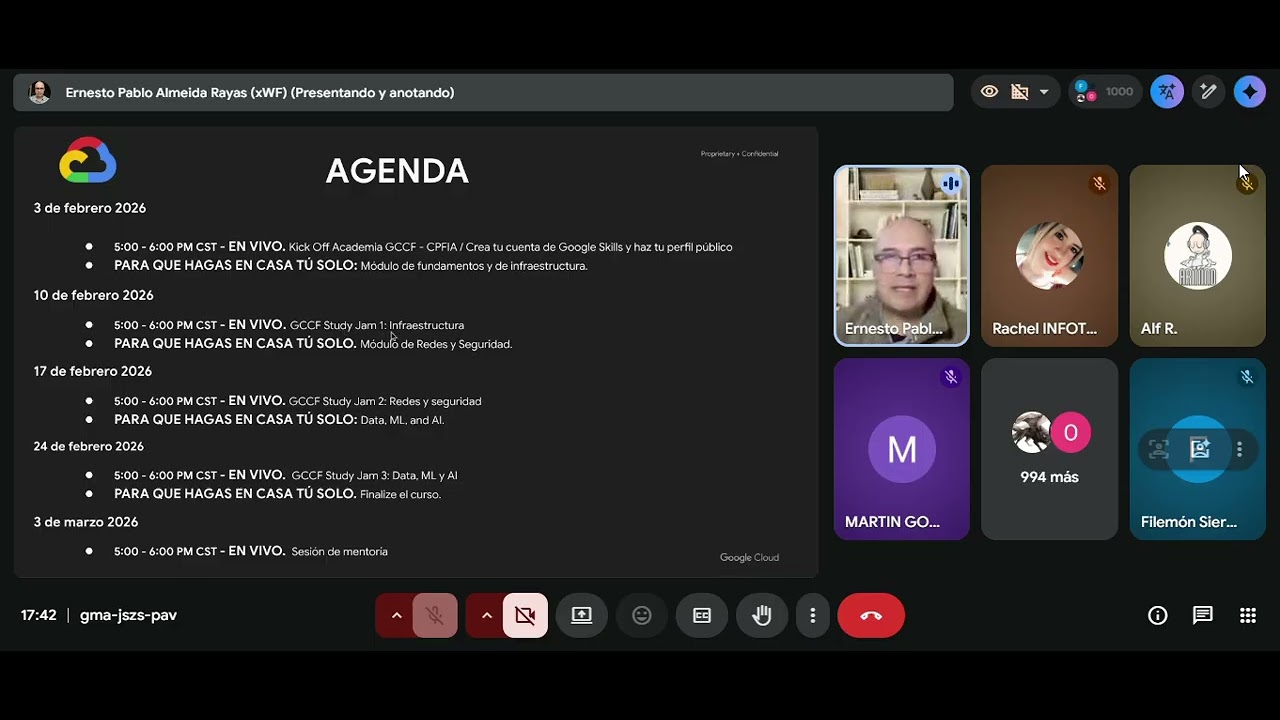
Task: Open the 994 más participants tile
Action: click(x=1049, y=449)
